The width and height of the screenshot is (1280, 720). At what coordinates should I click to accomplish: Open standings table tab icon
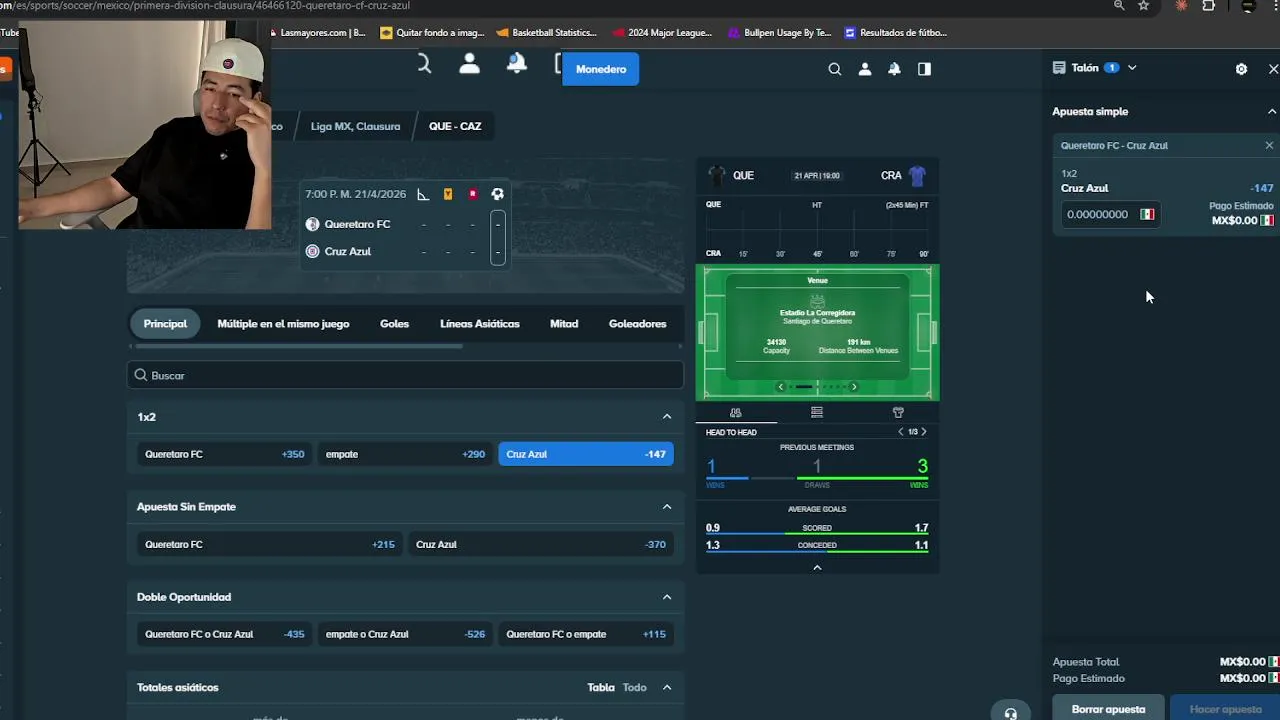817,412
